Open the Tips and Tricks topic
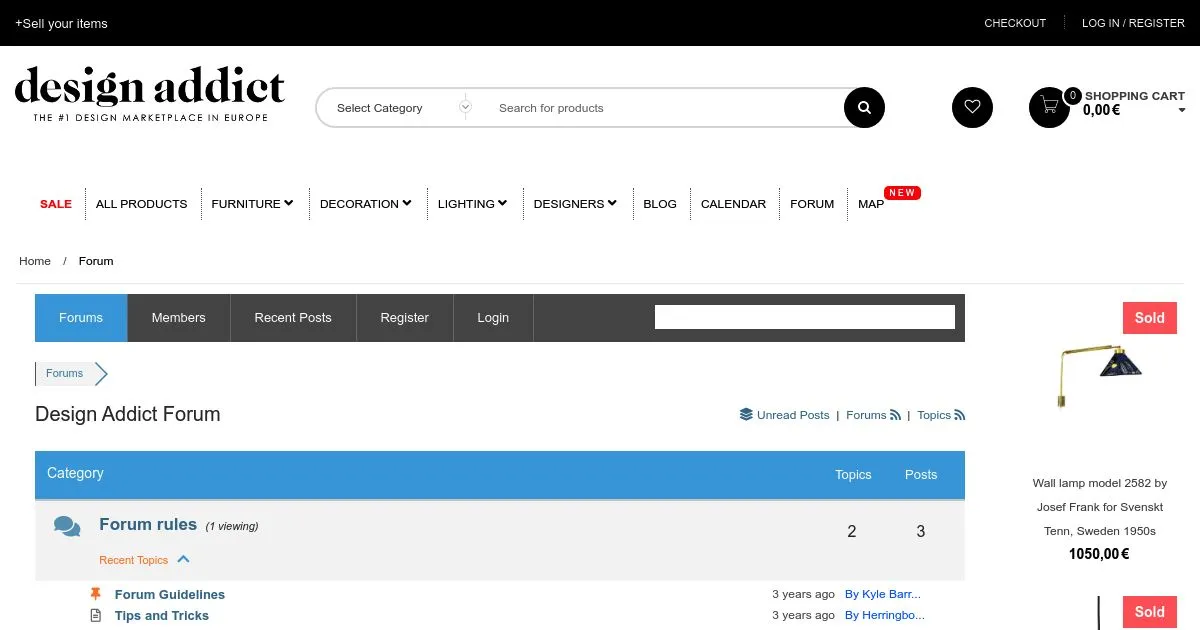Image resolution: width=1200 pixels, height=630 pixels. [x=162, y=615]
